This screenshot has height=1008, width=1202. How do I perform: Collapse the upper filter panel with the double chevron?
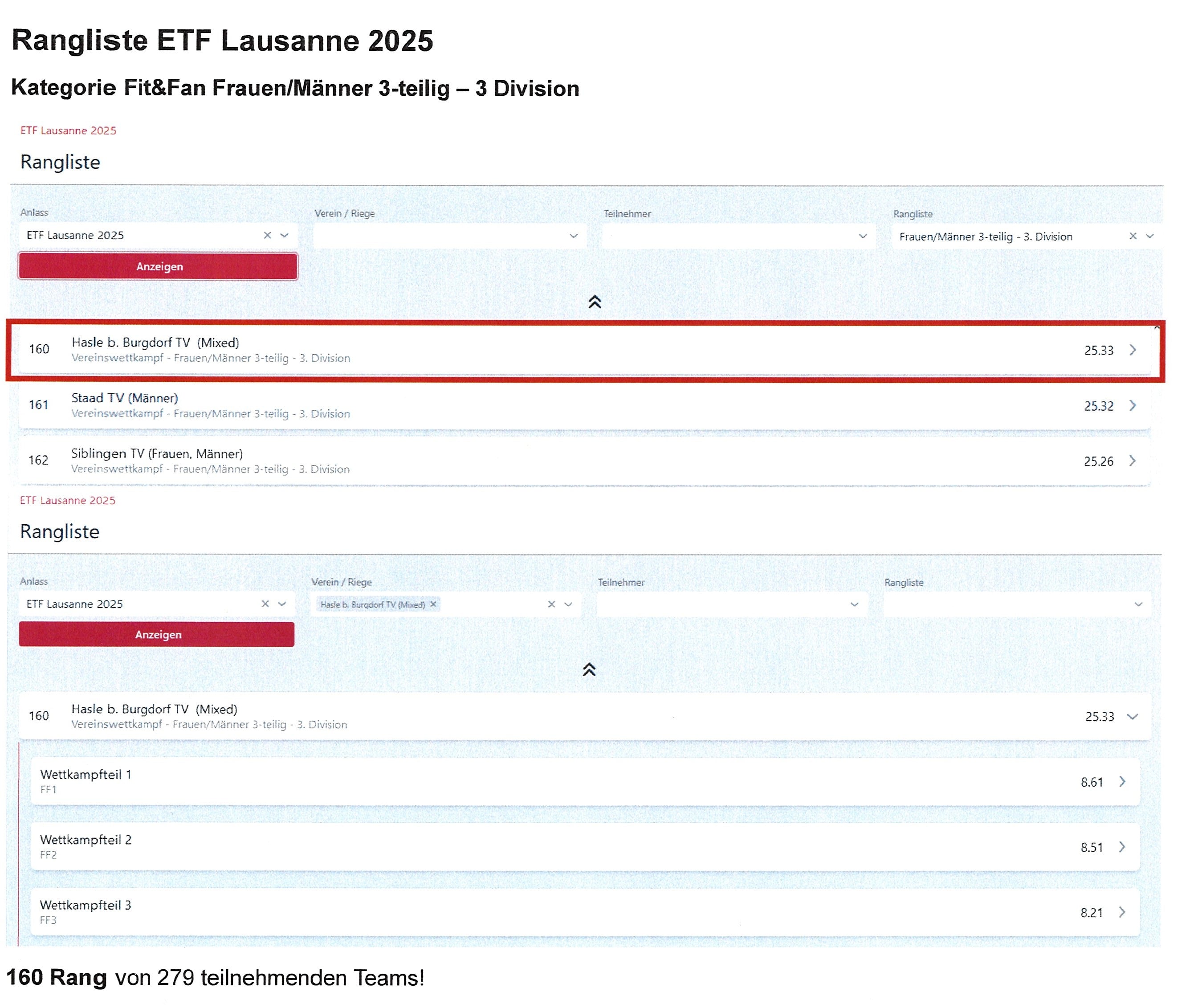[x=595, y=302]
